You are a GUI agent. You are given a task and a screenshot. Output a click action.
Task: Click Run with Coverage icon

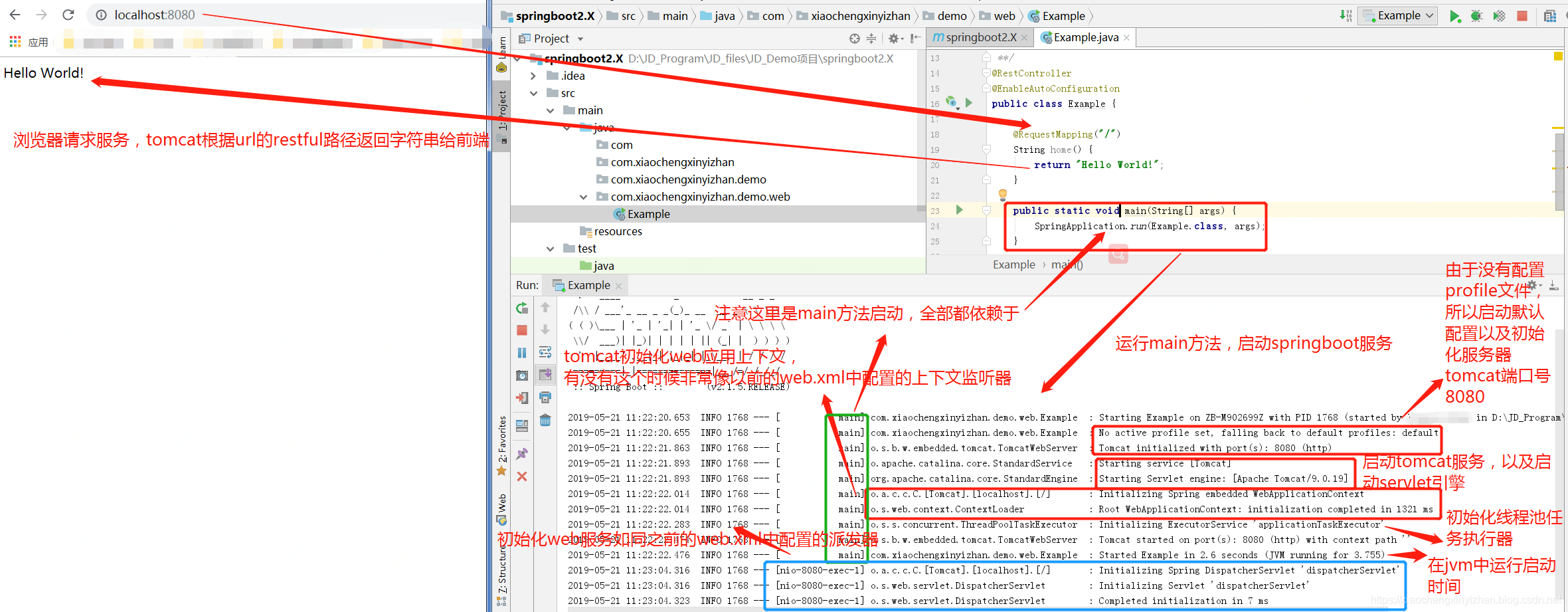(x=1499, y=16)
